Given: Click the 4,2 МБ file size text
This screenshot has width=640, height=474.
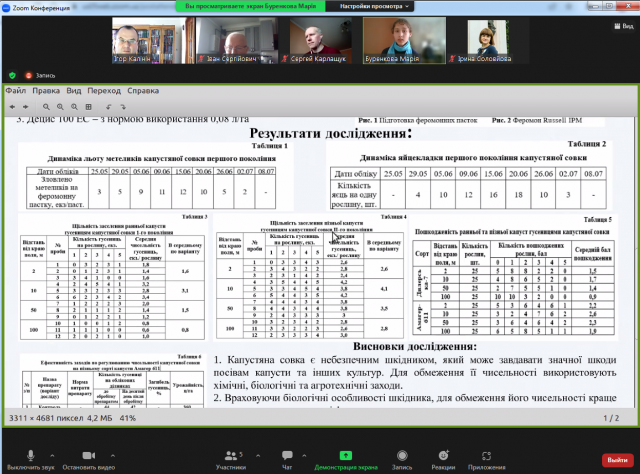Looking at the screenshot, I should pyautogui.click(x=100, y=418).
